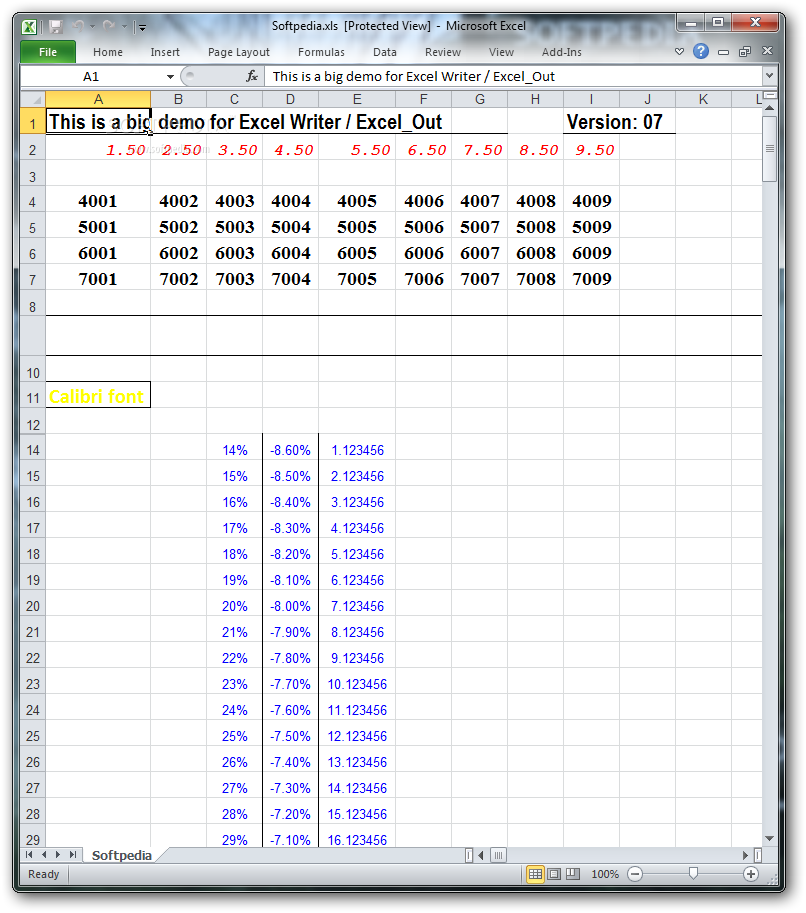Open the File tab

tap(48, 52)
